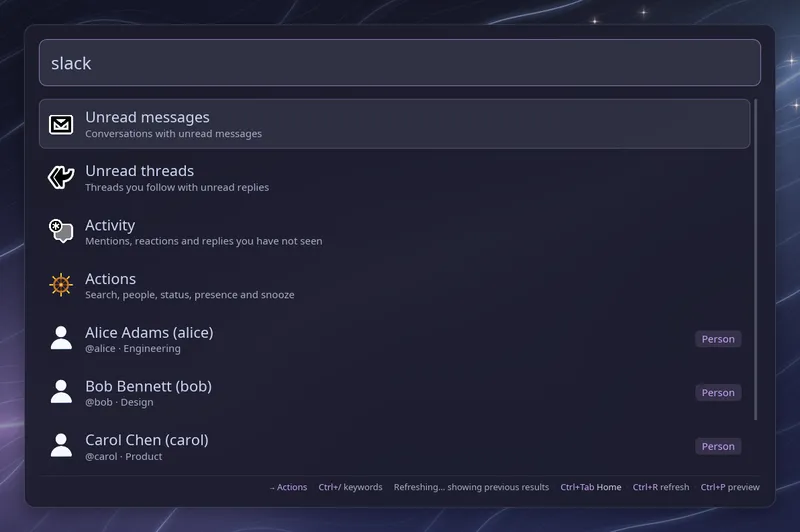Screen dimensions: 800x532
Task: Select the Unread threads result title
Action: [139, 171]
